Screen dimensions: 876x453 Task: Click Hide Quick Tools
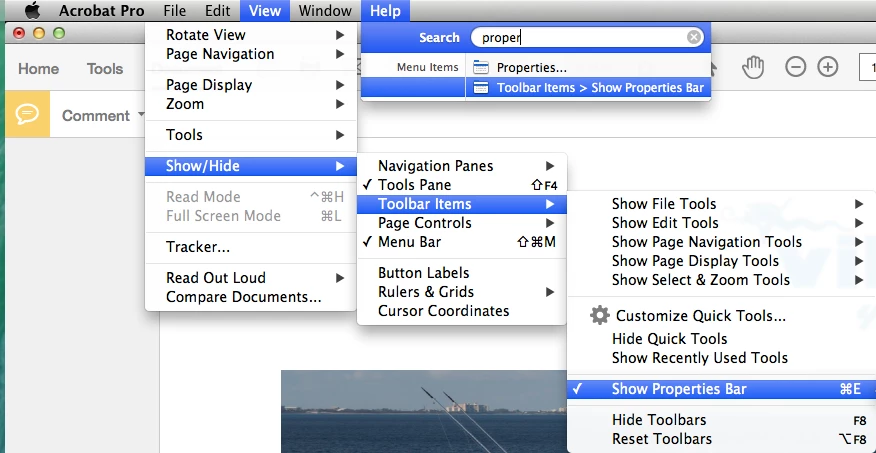721,339
